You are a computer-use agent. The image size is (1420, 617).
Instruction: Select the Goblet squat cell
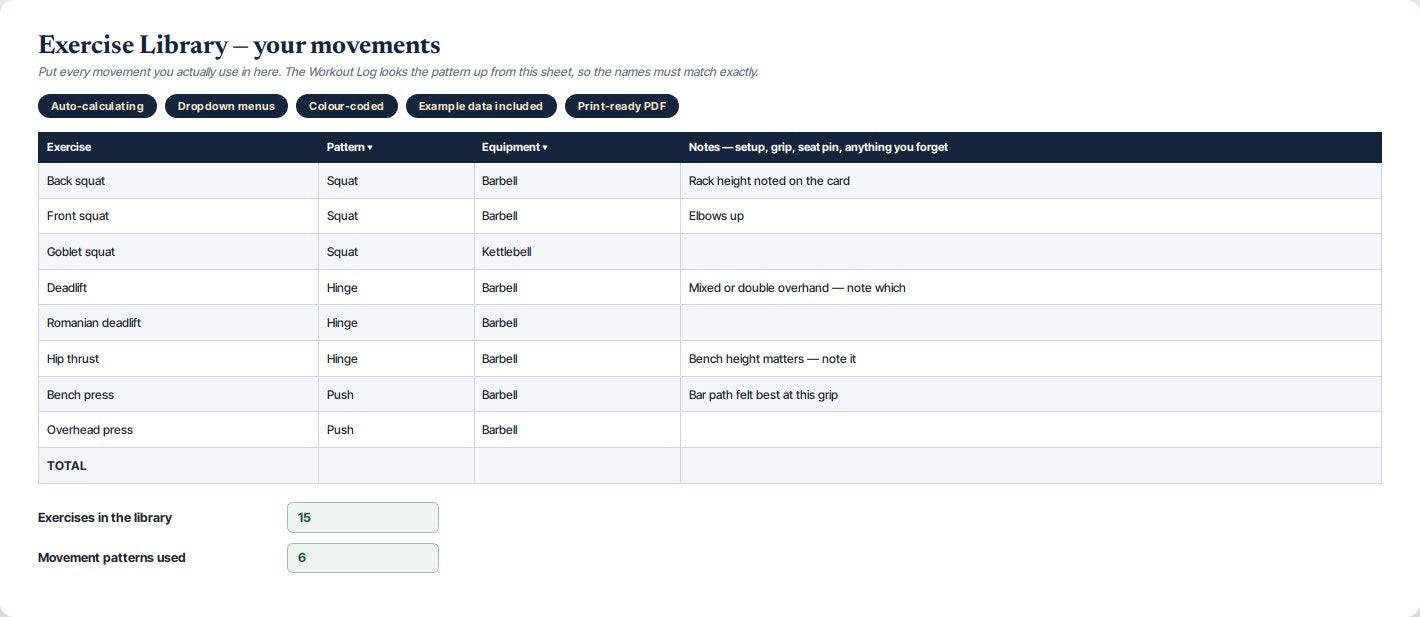(178, 252)
